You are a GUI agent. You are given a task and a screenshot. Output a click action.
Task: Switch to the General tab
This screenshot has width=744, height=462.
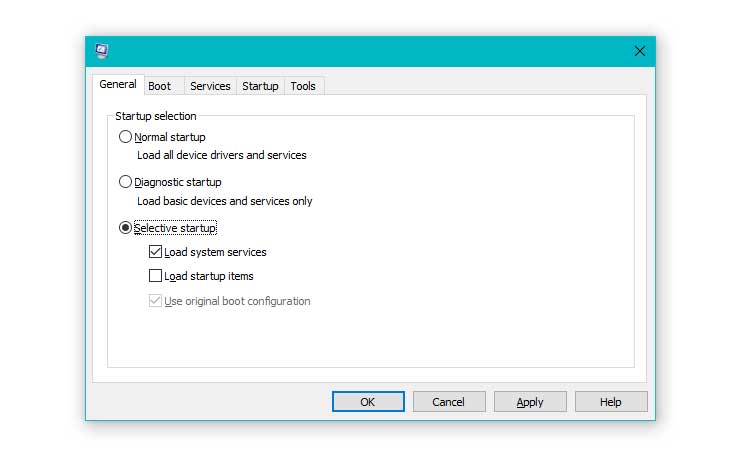pos(118,84)
